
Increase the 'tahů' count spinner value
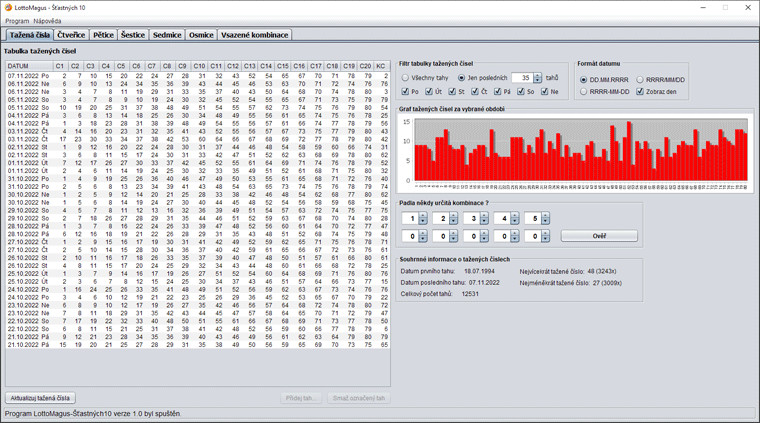[x=538, y=75]
